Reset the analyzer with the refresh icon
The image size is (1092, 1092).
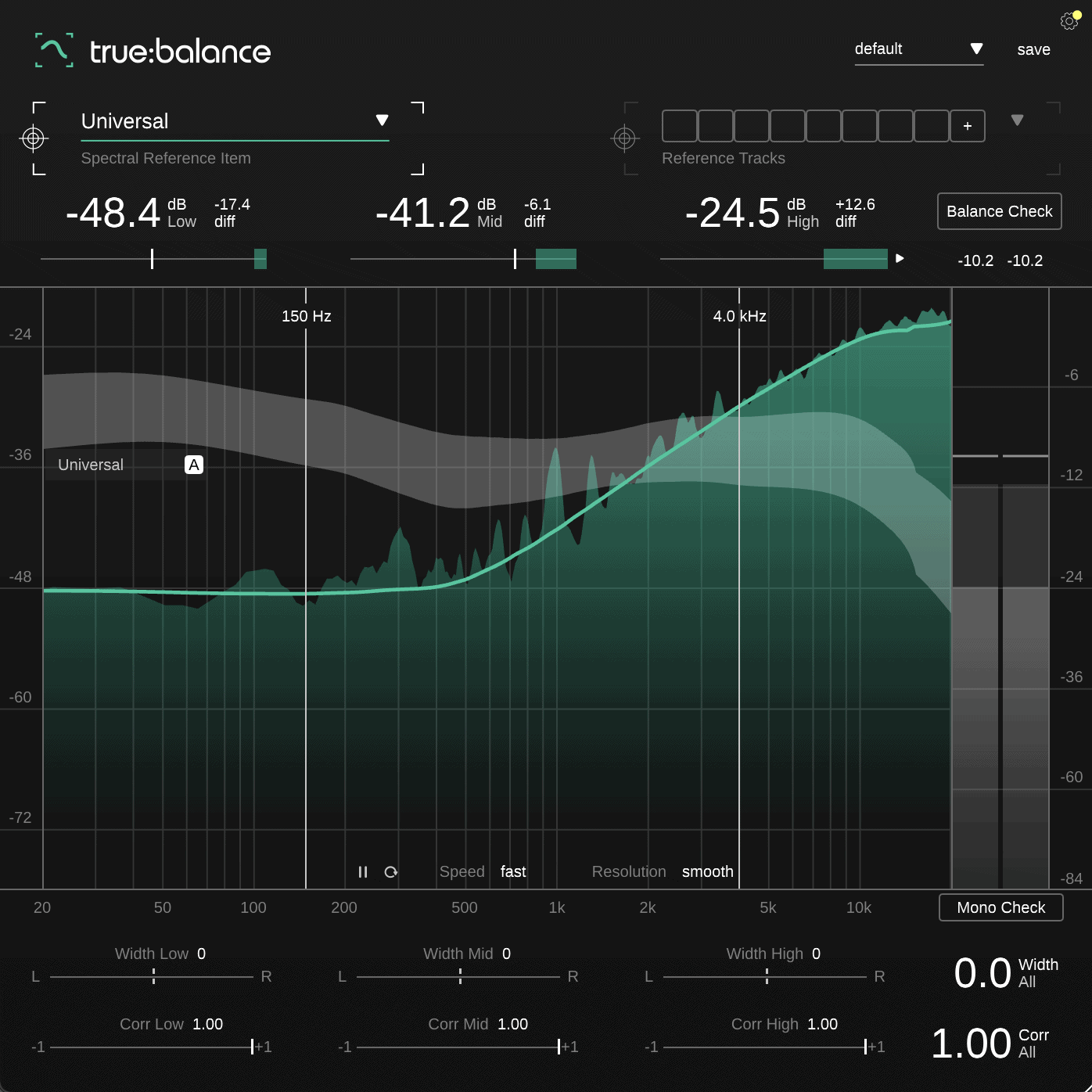coord(390,871)
